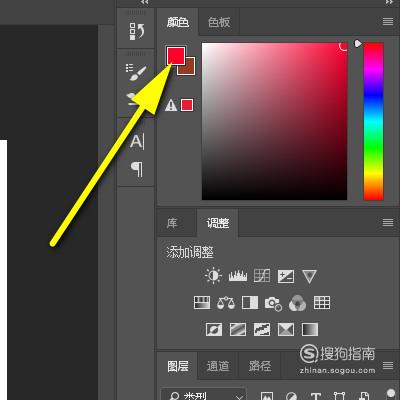Click the red foreground color swatch
This screenshot has height=400, width=400.
(176, 55)
